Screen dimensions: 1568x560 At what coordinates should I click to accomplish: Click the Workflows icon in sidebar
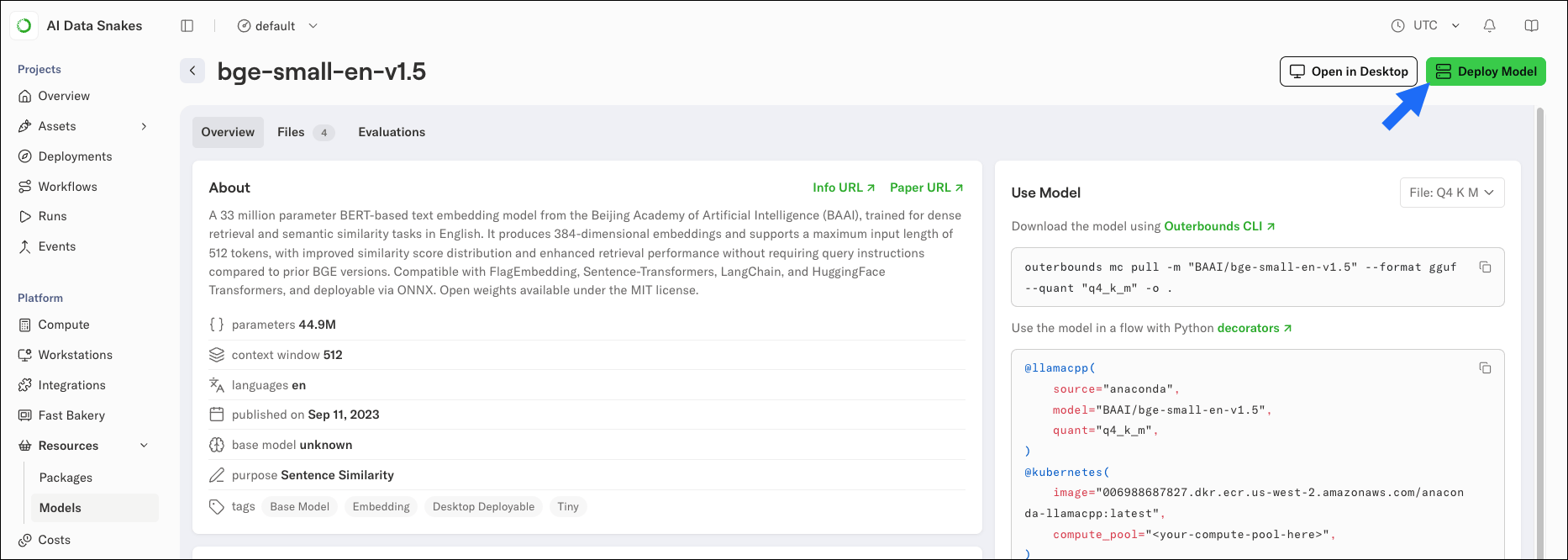(x=25, y=187)
